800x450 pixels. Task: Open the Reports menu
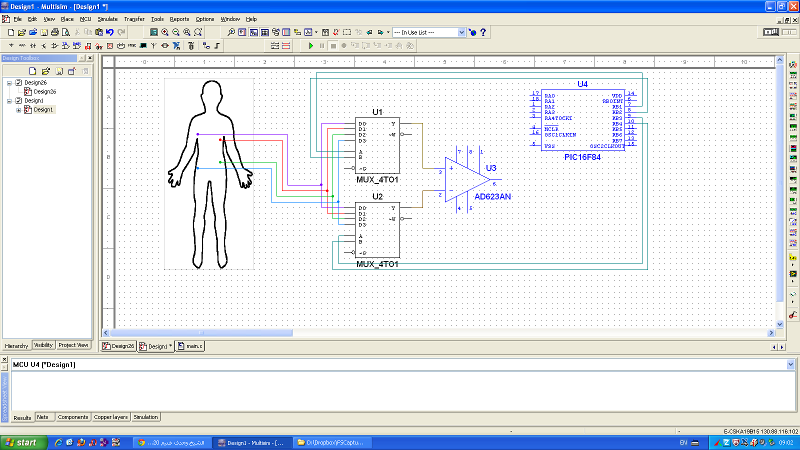[x=179, y=19]
